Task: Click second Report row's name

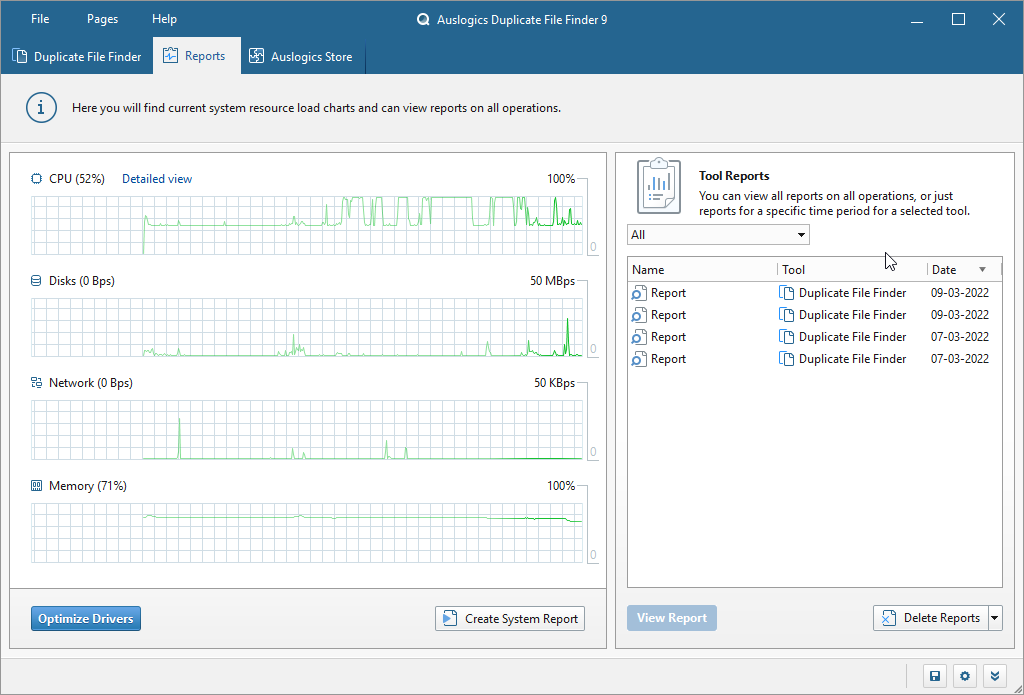Action: [x=668, y=315]
